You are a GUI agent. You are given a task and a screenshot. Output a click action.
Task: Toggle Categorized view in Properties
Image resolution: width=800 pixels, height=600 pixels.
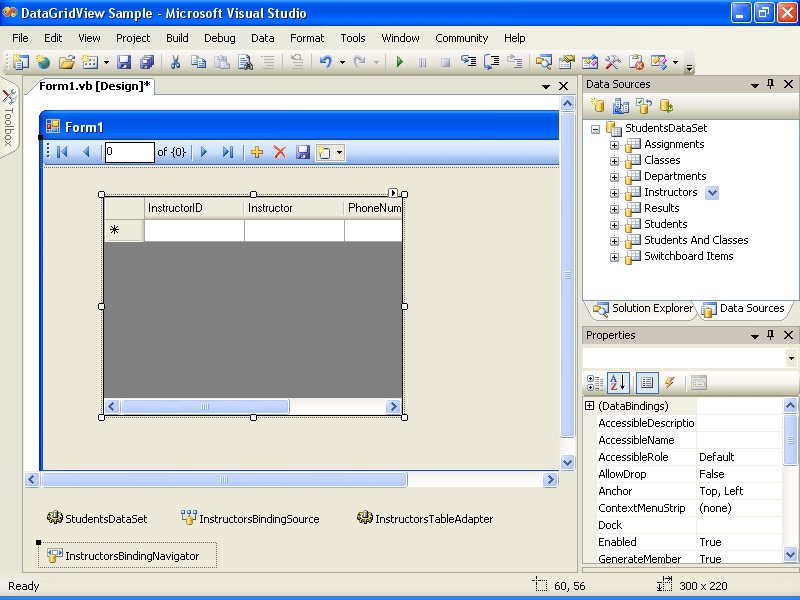tap(595, 382)
